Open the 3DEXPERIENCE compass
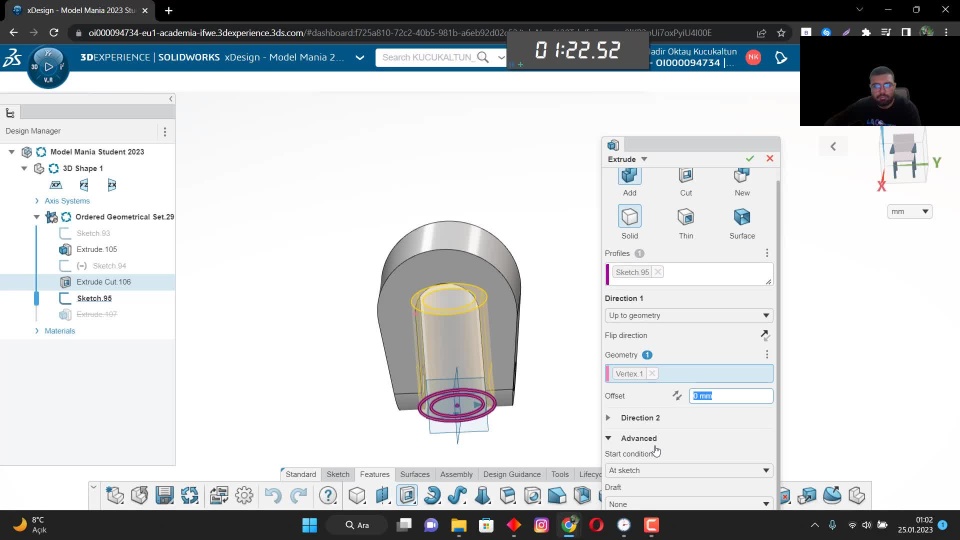 (48, 67)
